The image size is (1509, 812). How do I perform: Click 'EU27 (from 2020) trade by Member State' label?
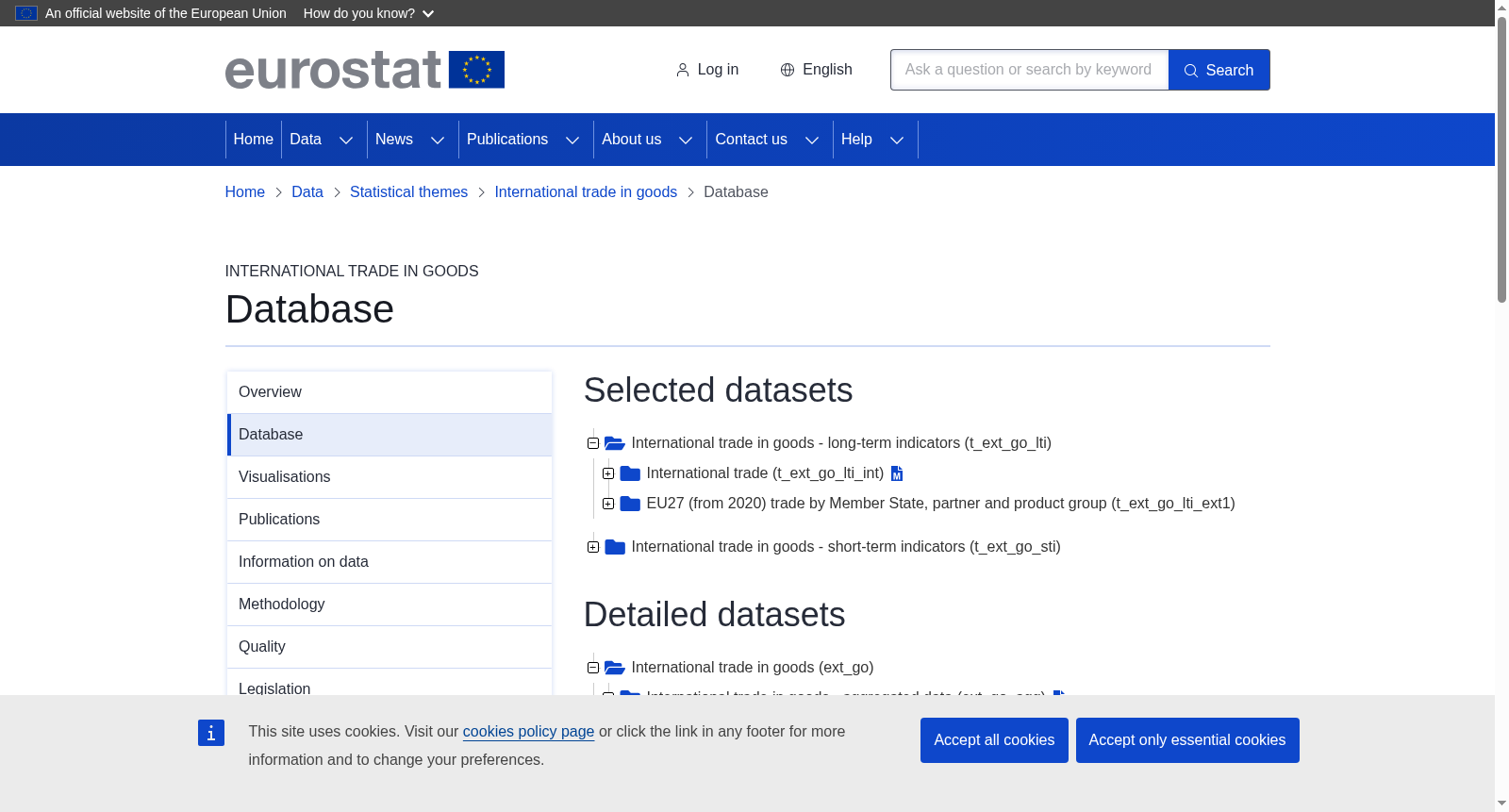[x=940, y=504]
